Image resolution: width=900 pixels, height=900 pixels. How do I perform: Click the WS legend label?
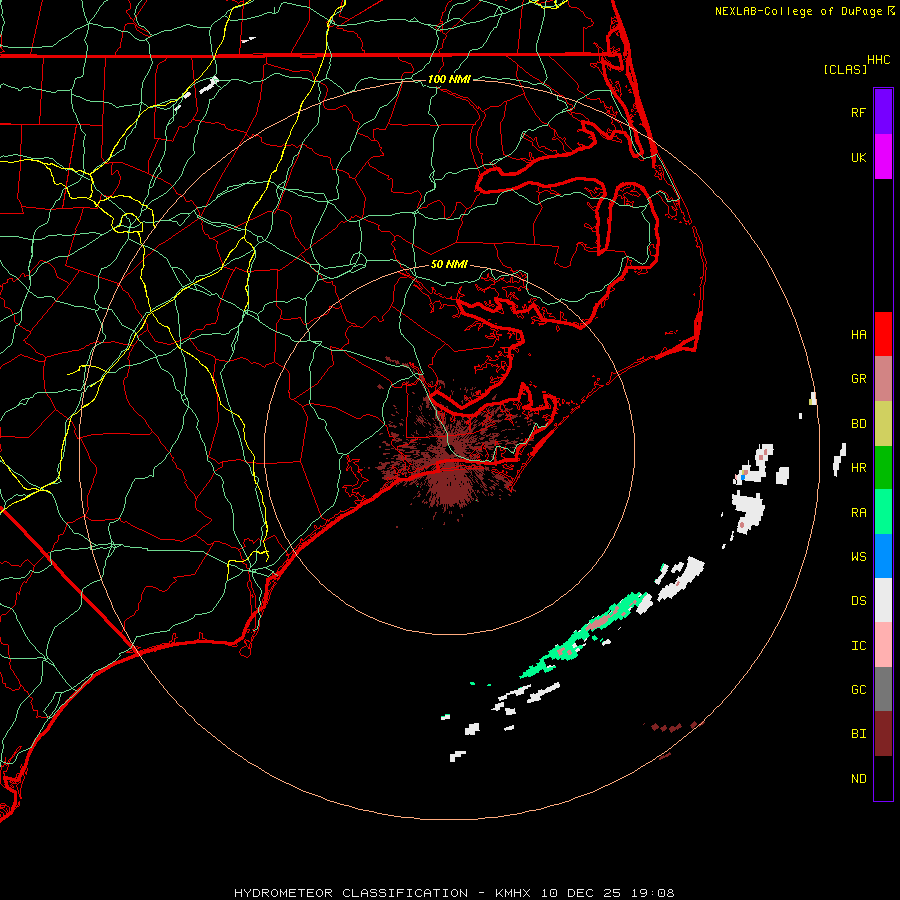(858, 557)
